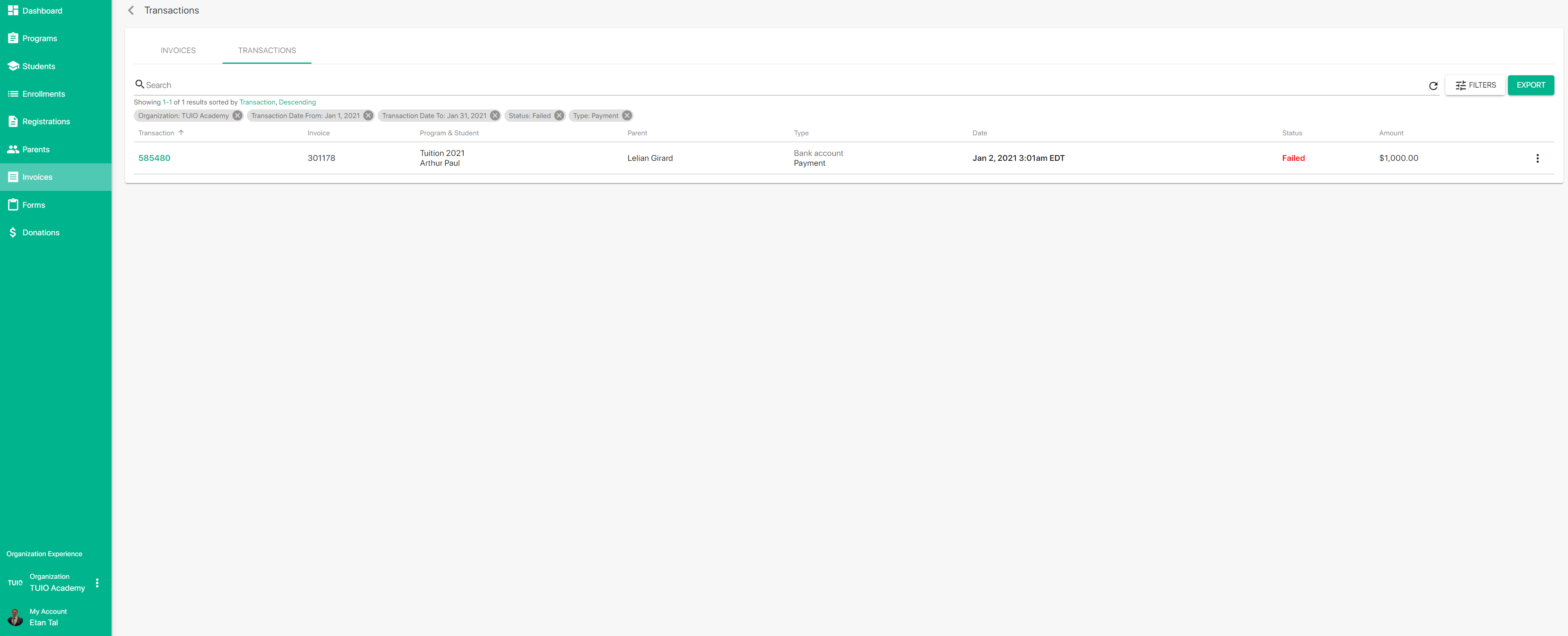The height and width of the screenshot is (636, 1568).
Task: Click the Transaction sort link
Action: [258, 102]
